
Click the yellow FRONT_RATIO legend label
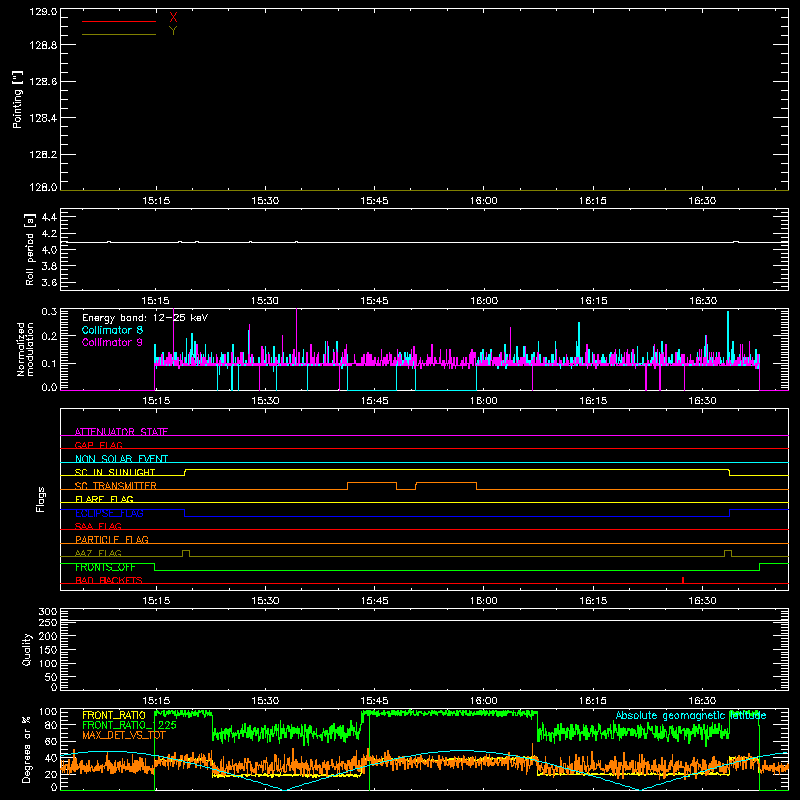point(114,715)
